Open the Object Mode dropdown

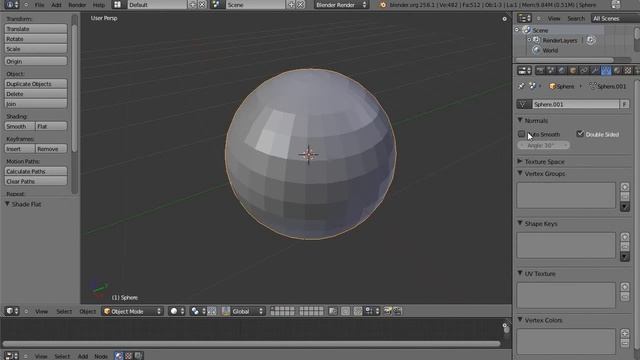click(133, 311)
